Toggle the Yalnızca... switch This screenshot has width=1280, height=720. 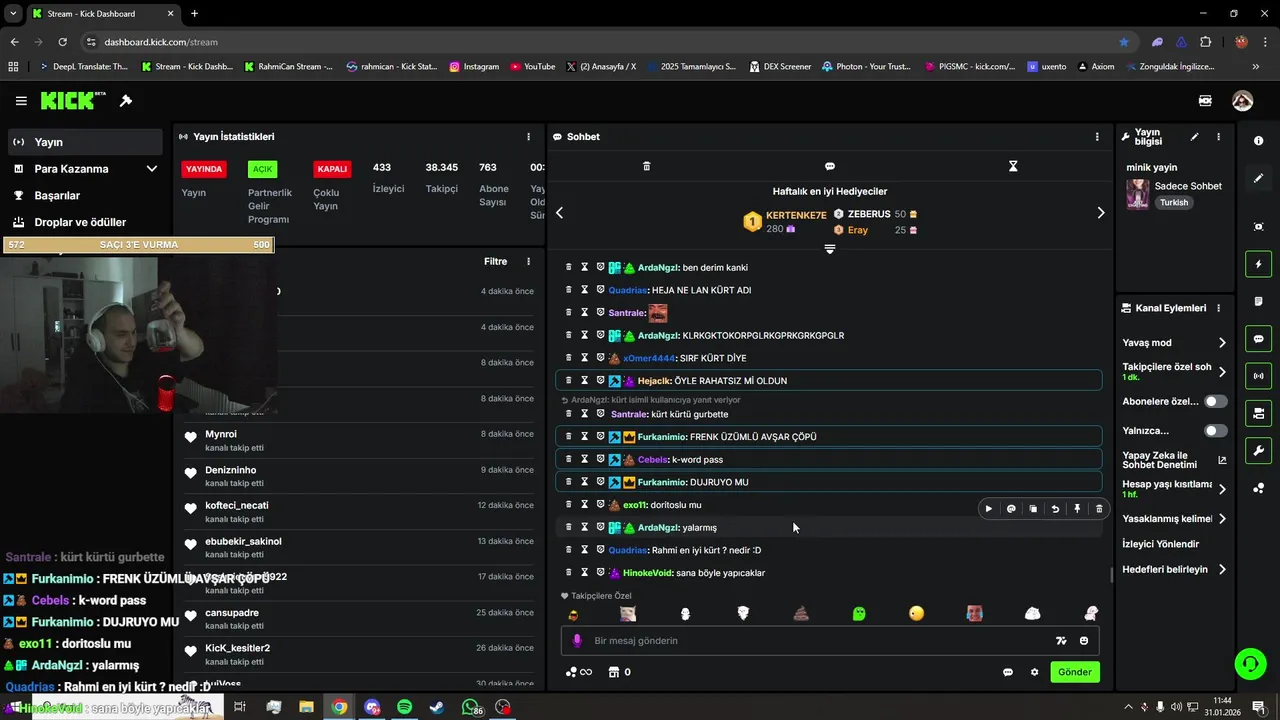tap(1216, 431)
